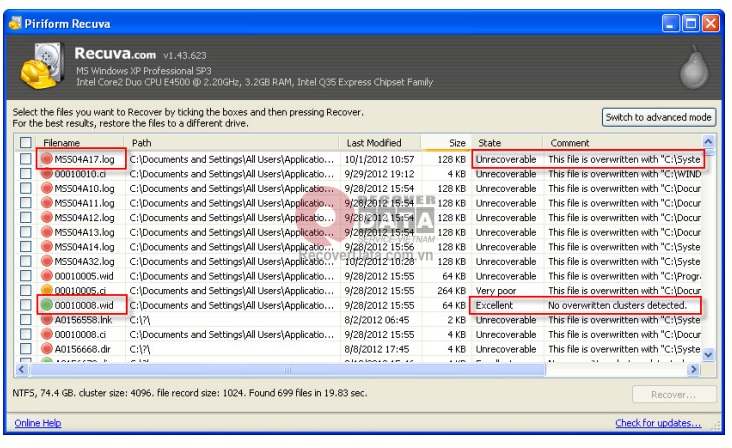Click red status dot of MSS04A17.log
This screenshot has height=448, width=732.
[x=46, y=159]
